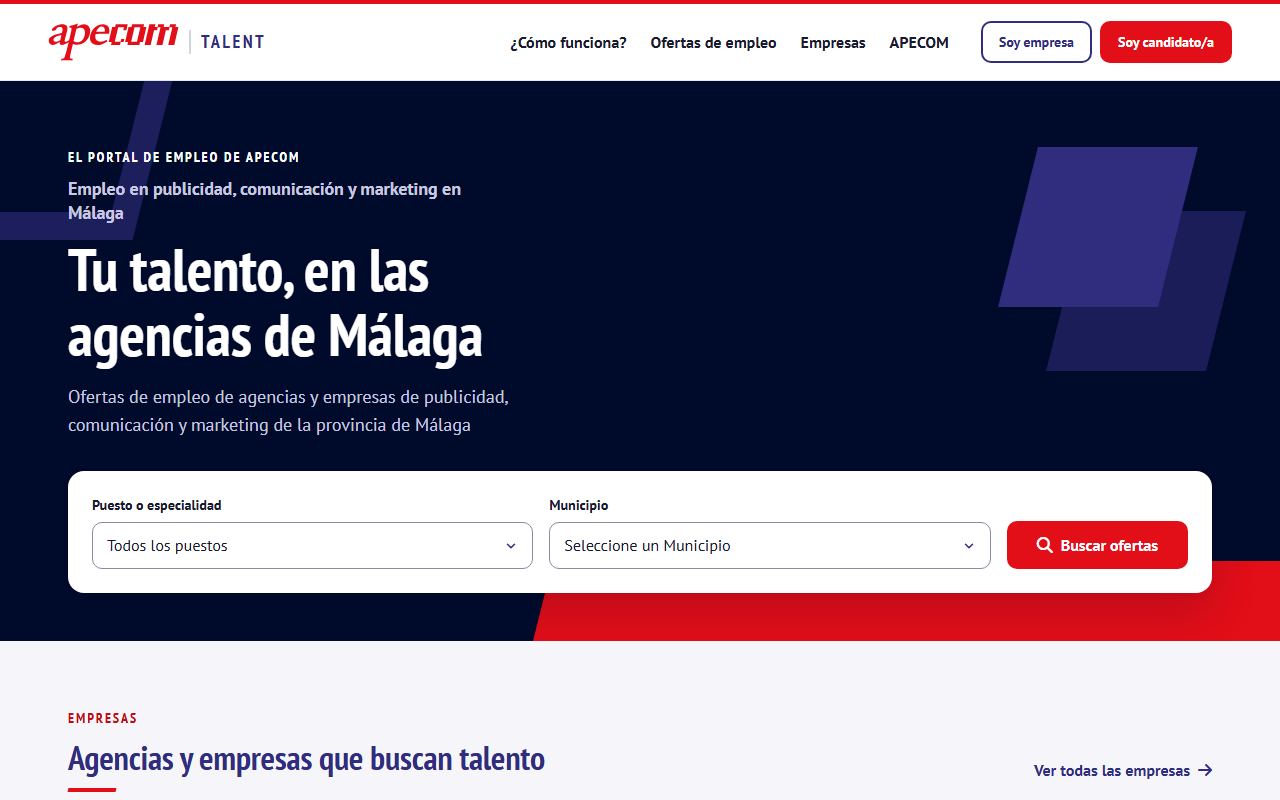Open the APECOM menu item
The height and width of the screenshot is (800, 1280).
(x=919, y=42)
